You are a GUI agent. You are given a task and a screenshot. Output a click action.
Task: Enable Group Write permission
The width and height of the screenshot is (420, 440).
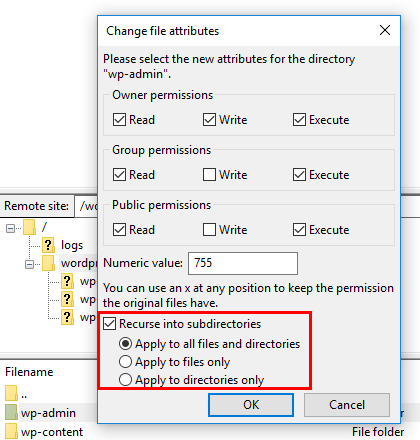coord(209,175)
